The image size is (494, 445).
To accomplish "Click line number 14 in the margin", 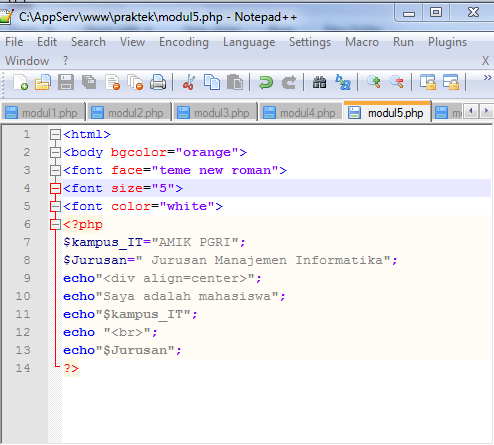I will (23, 368).
